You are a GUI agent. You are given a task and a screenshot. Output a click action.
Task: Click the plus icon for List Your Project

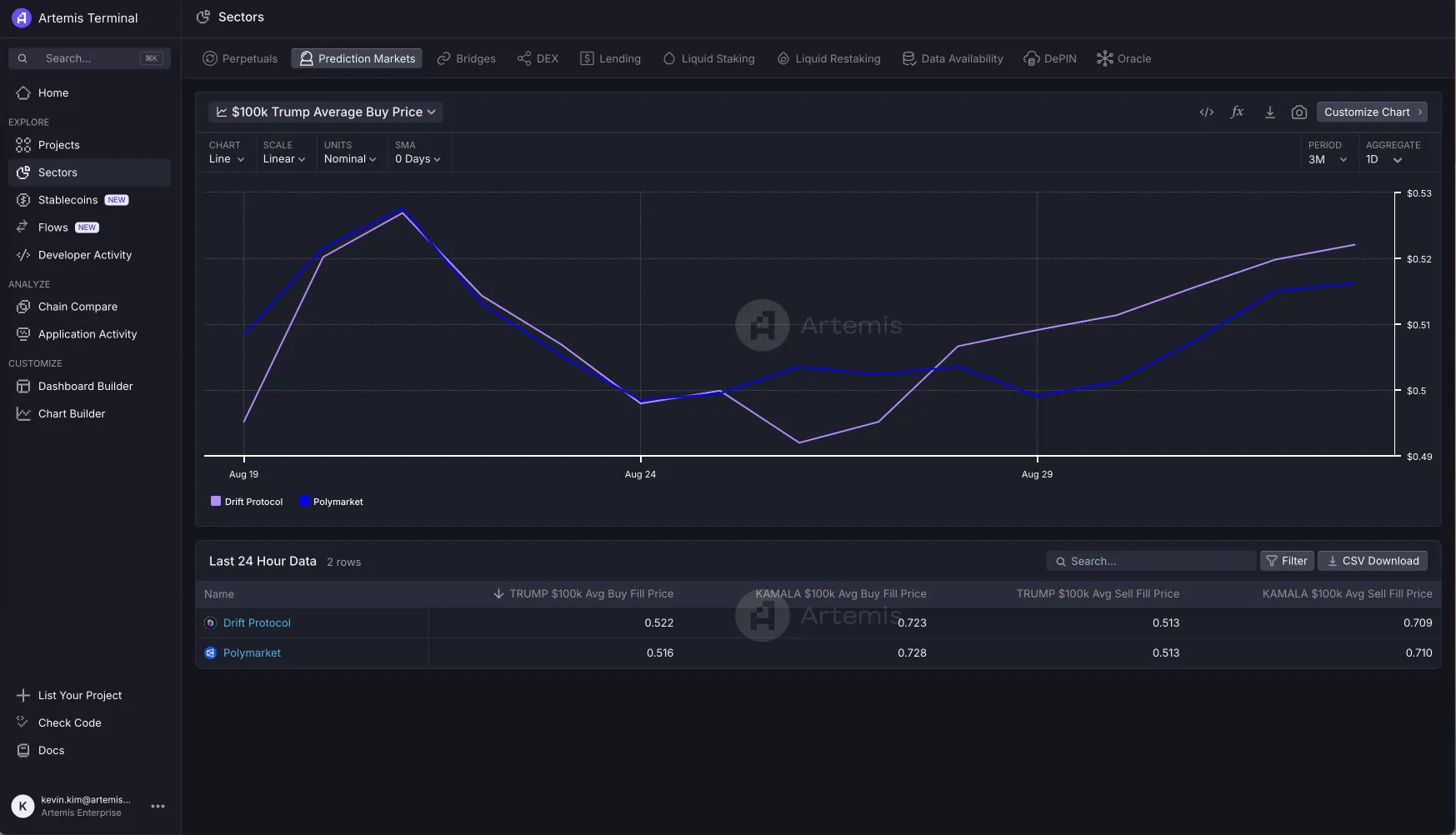pyautogui.click(x=23, y=695)
